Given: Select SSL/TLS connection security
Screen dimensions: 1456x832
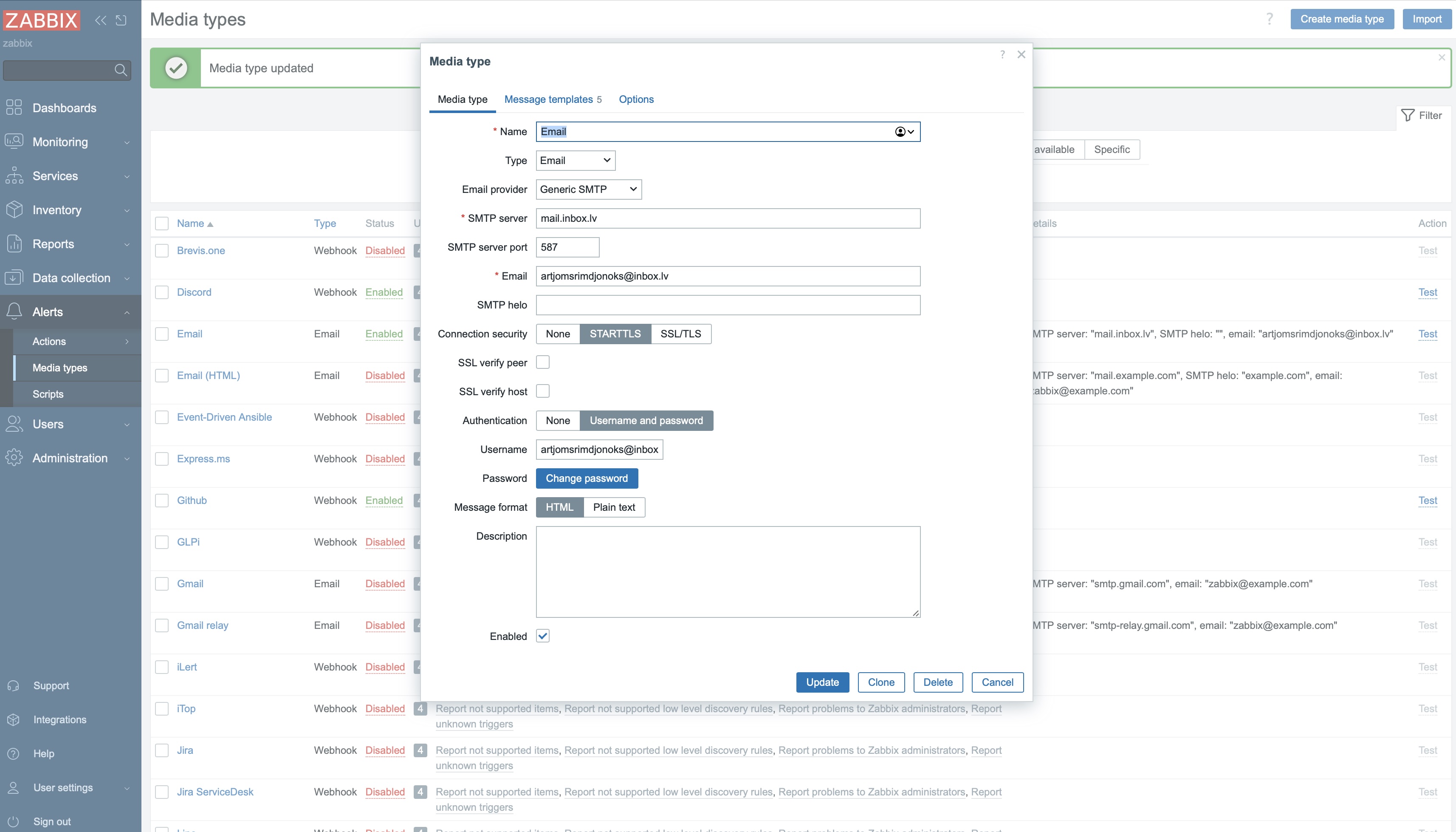Looking at the screenshot, I should tap(680, 334).
